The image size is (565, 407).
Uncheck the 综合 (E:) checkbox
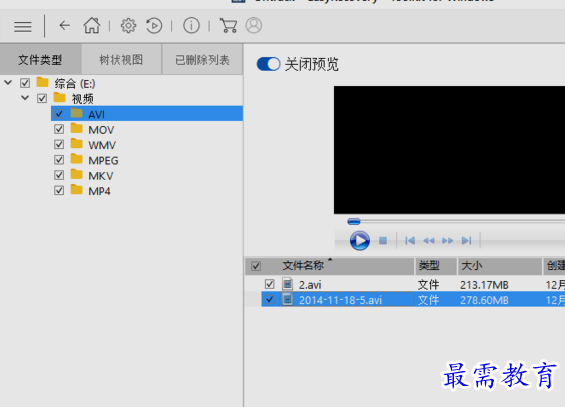click(25, 83)
